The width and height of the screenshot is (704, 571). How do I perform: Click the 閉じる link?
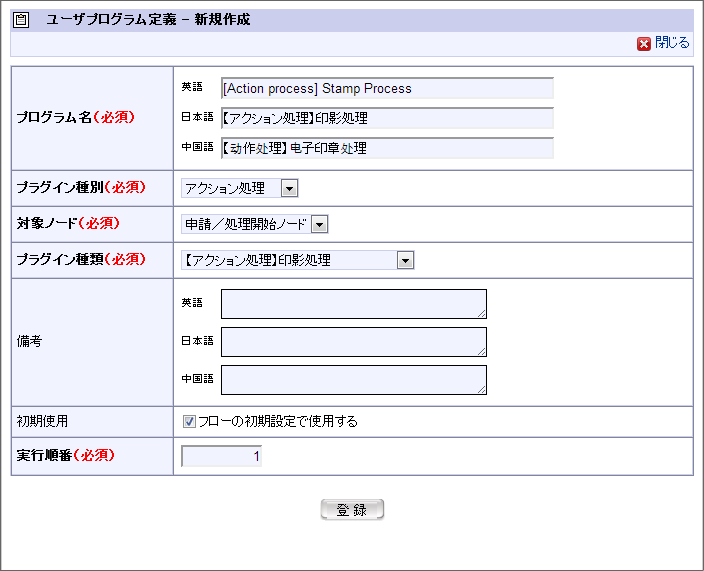click(672, 43)
